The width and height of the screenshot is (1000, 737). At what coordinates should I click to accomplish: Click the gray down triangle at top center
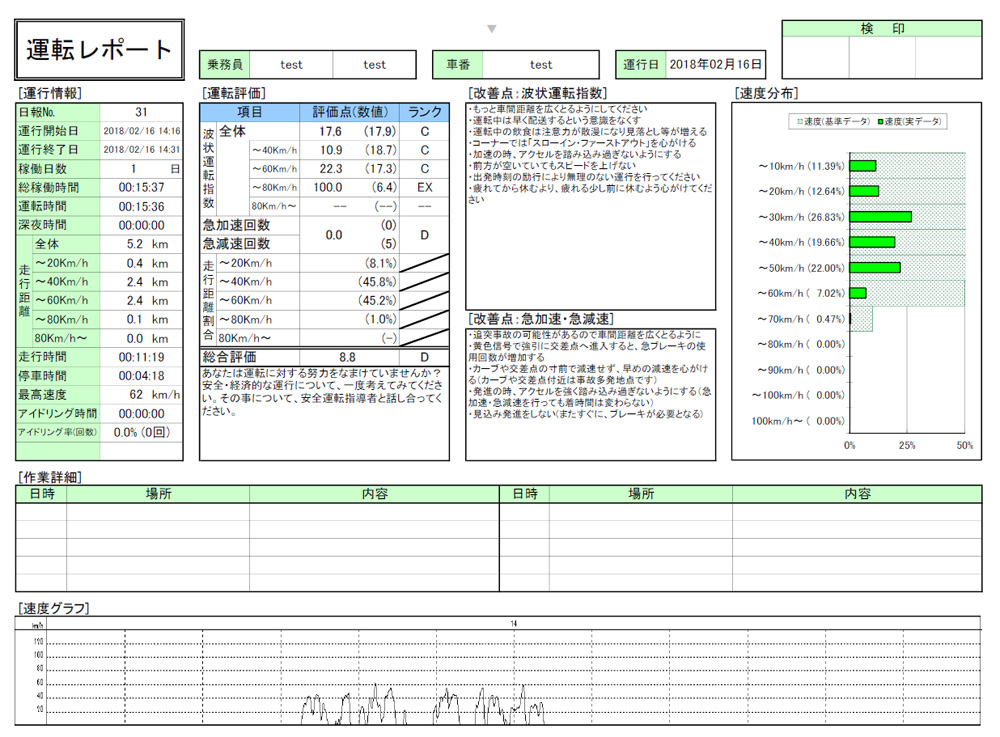pyautogui.click(x=491, y=29)
